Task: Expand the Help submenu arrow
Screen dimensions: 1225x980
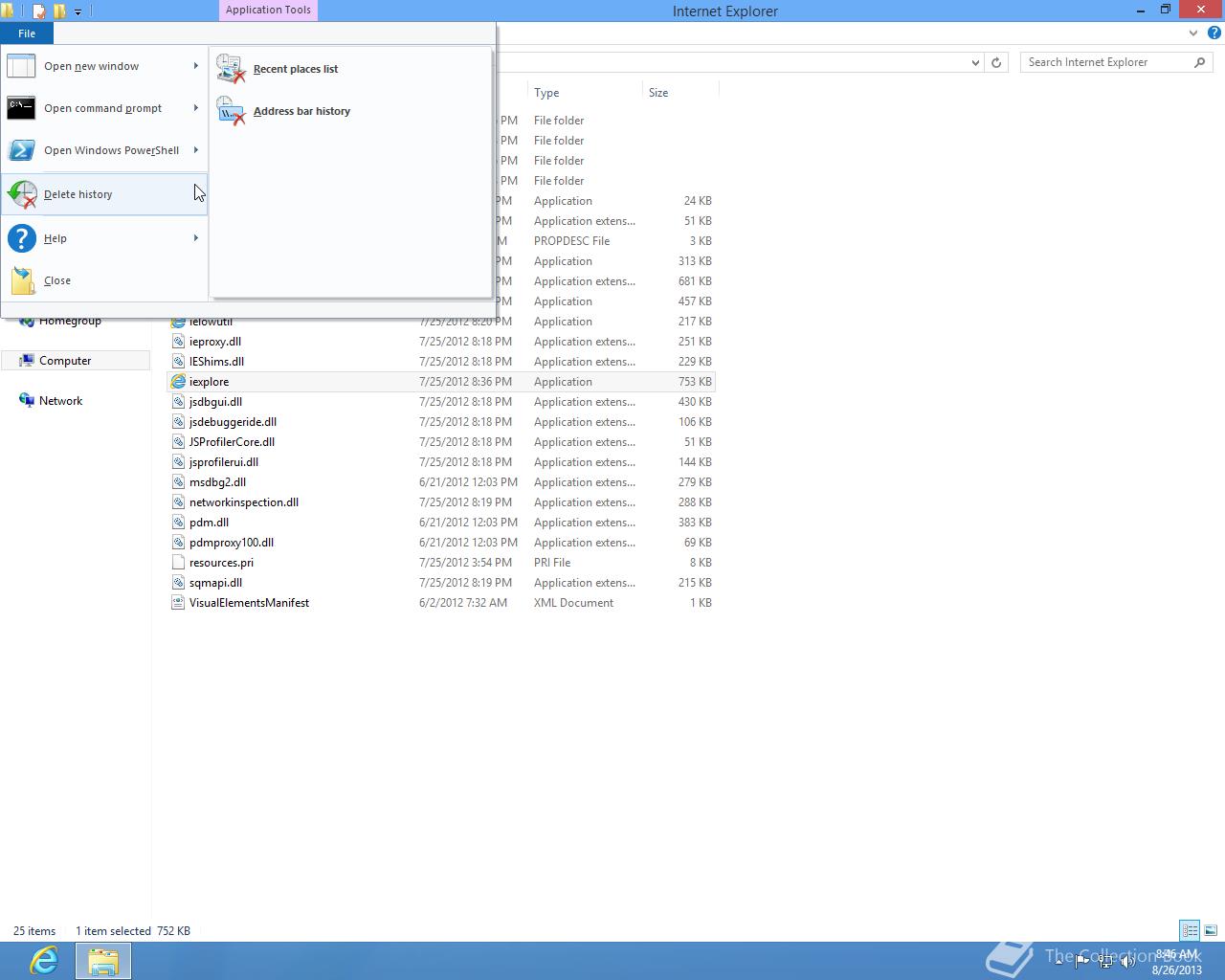Action: click(x=195, y=238)
